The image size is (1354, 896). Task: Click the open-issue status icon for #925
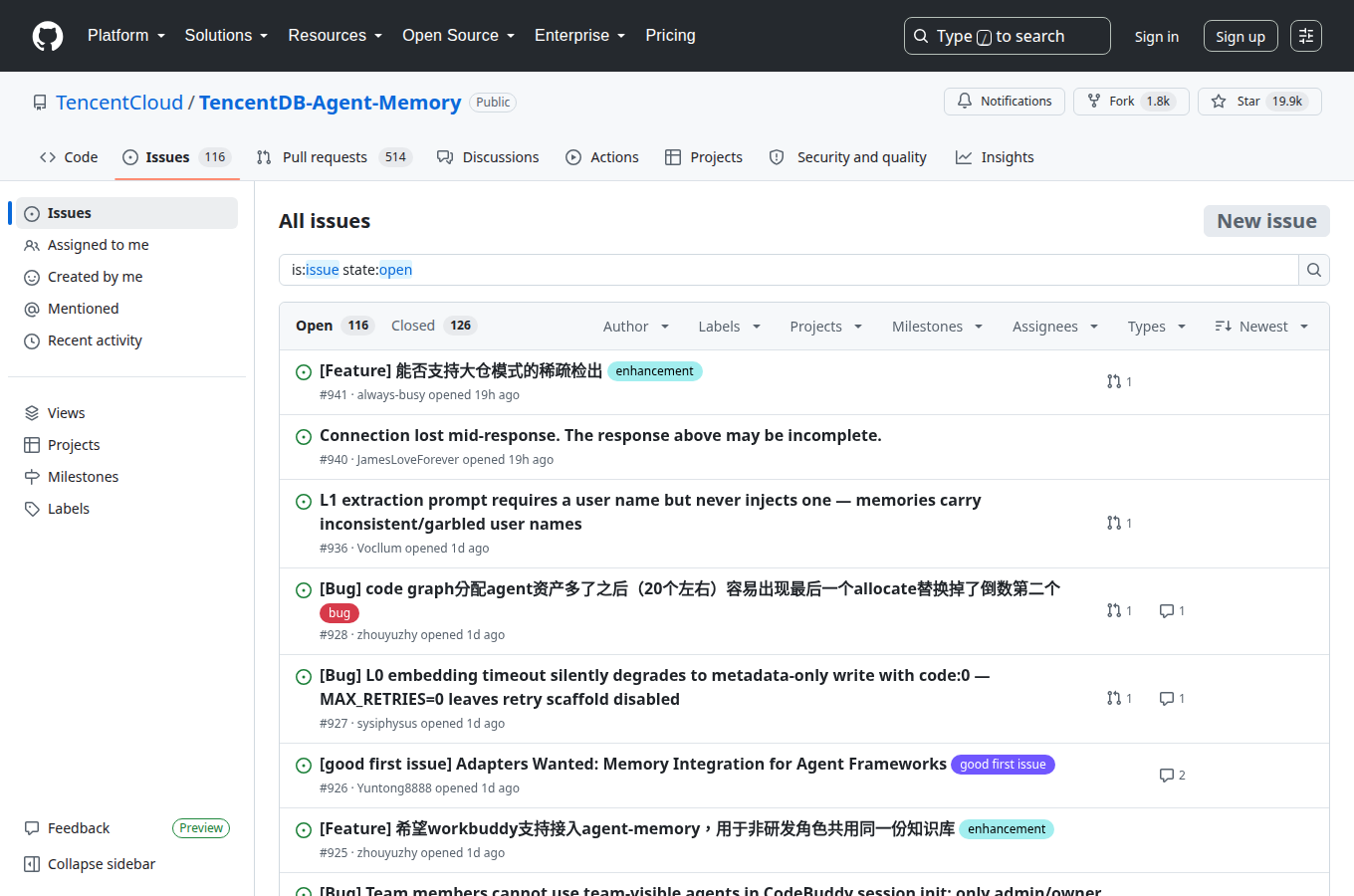304,829
